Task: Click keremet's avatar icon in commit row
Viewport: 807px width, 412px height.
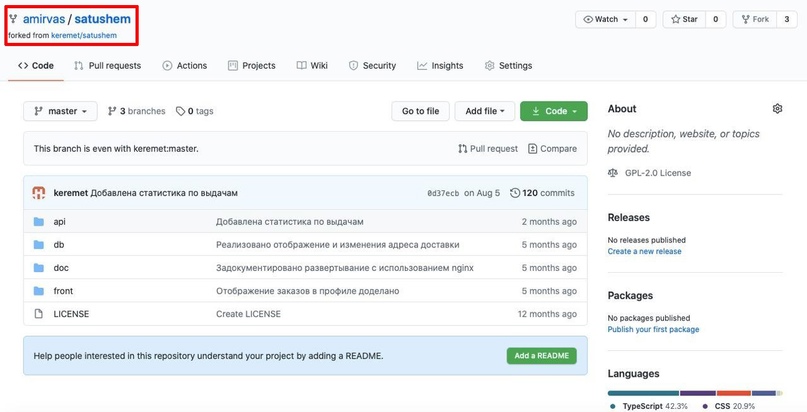Action: 39,193
